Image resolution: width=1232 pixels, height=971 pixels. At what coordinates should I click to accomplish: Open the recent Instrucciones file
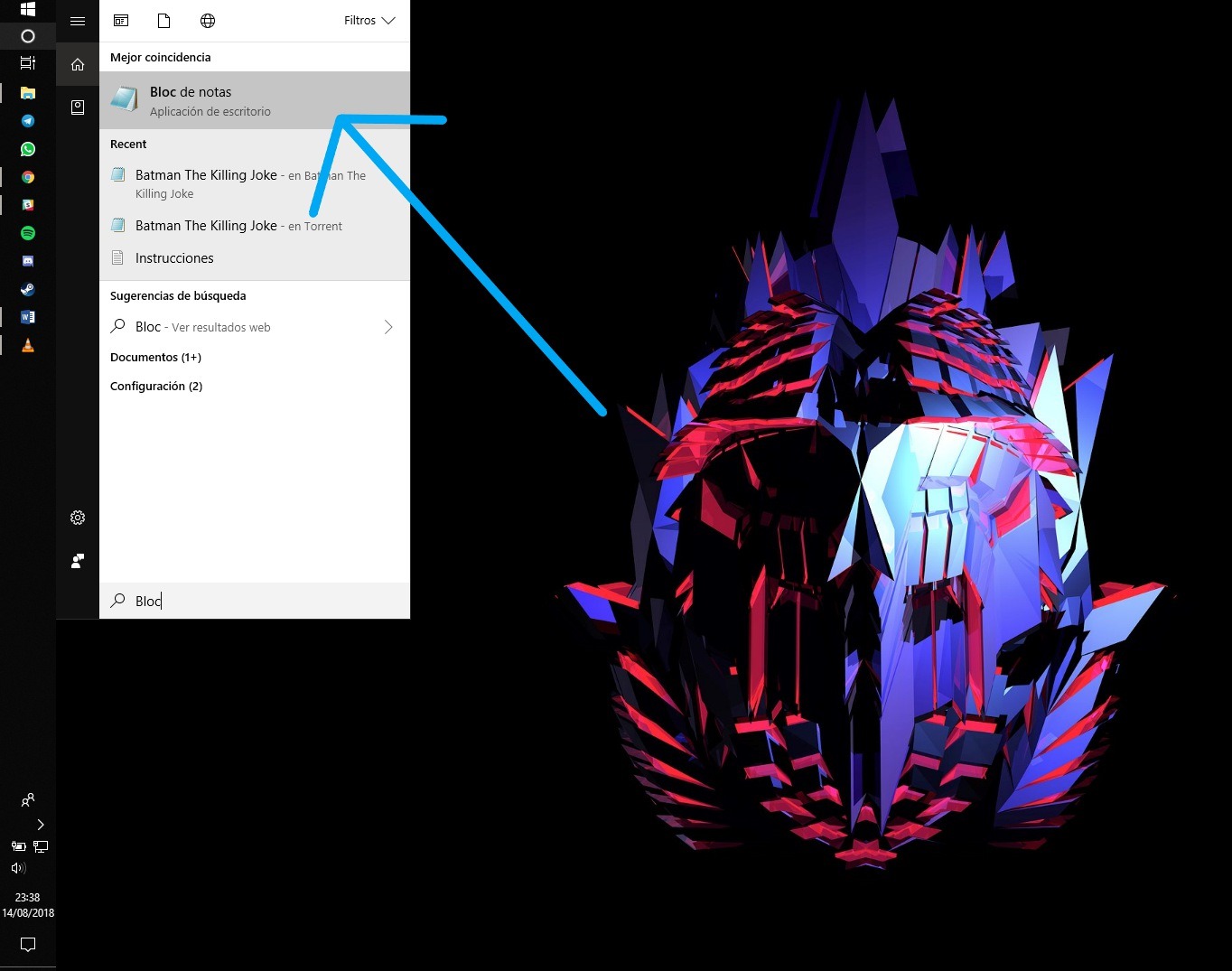[174, 258]
